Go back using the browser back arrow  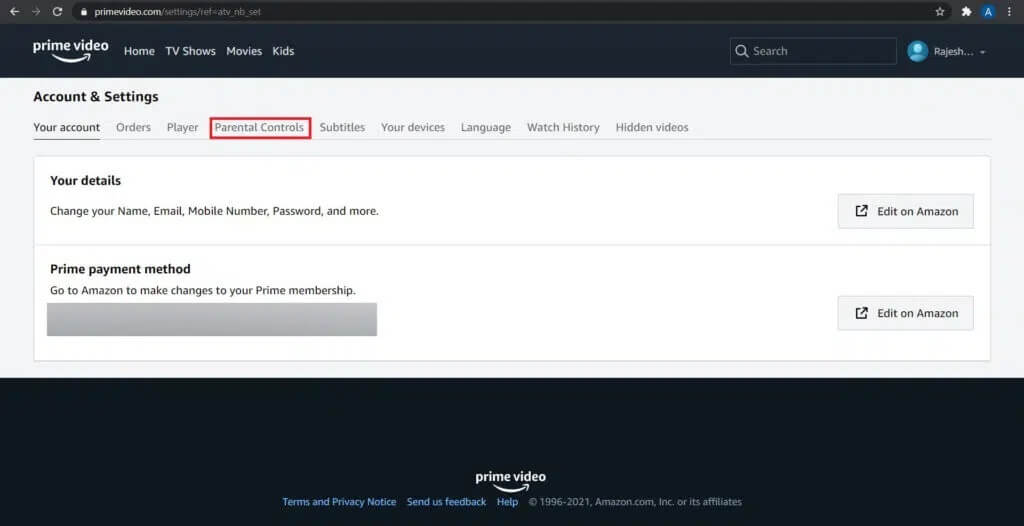[x=14, y=12]
